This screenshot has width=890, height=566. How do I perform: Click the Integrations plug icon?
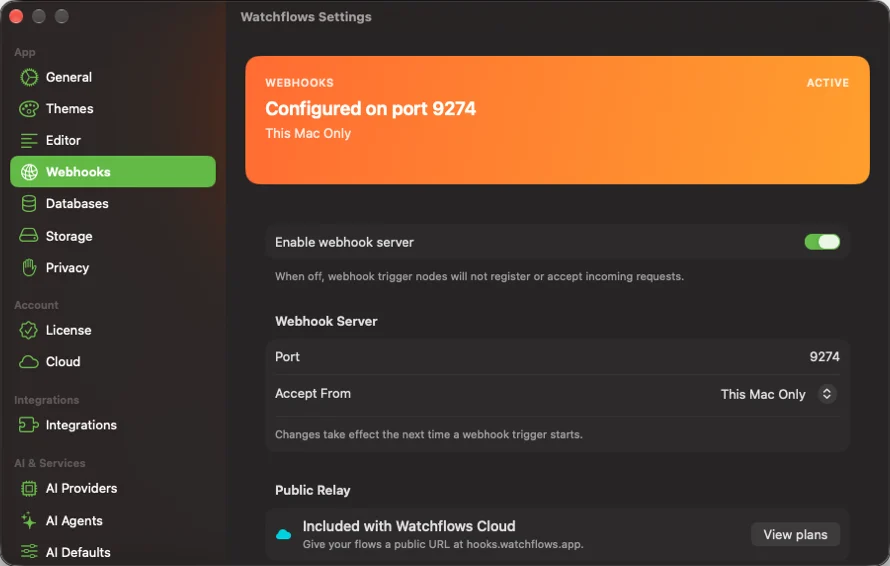28,425
